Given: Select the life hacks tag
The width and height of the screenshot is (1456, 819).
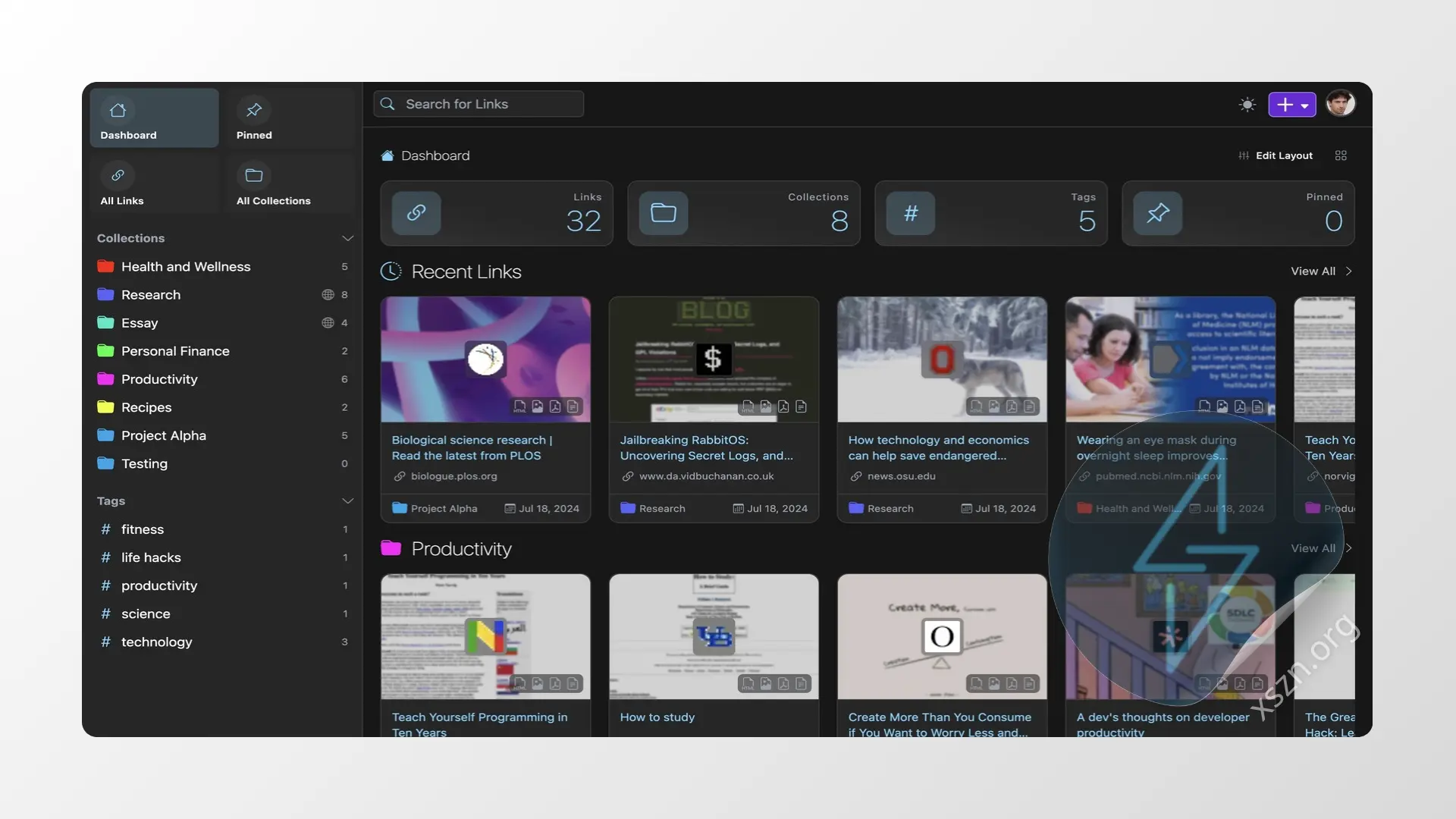Looking at the screenshot, I should [x=222, y=557].
